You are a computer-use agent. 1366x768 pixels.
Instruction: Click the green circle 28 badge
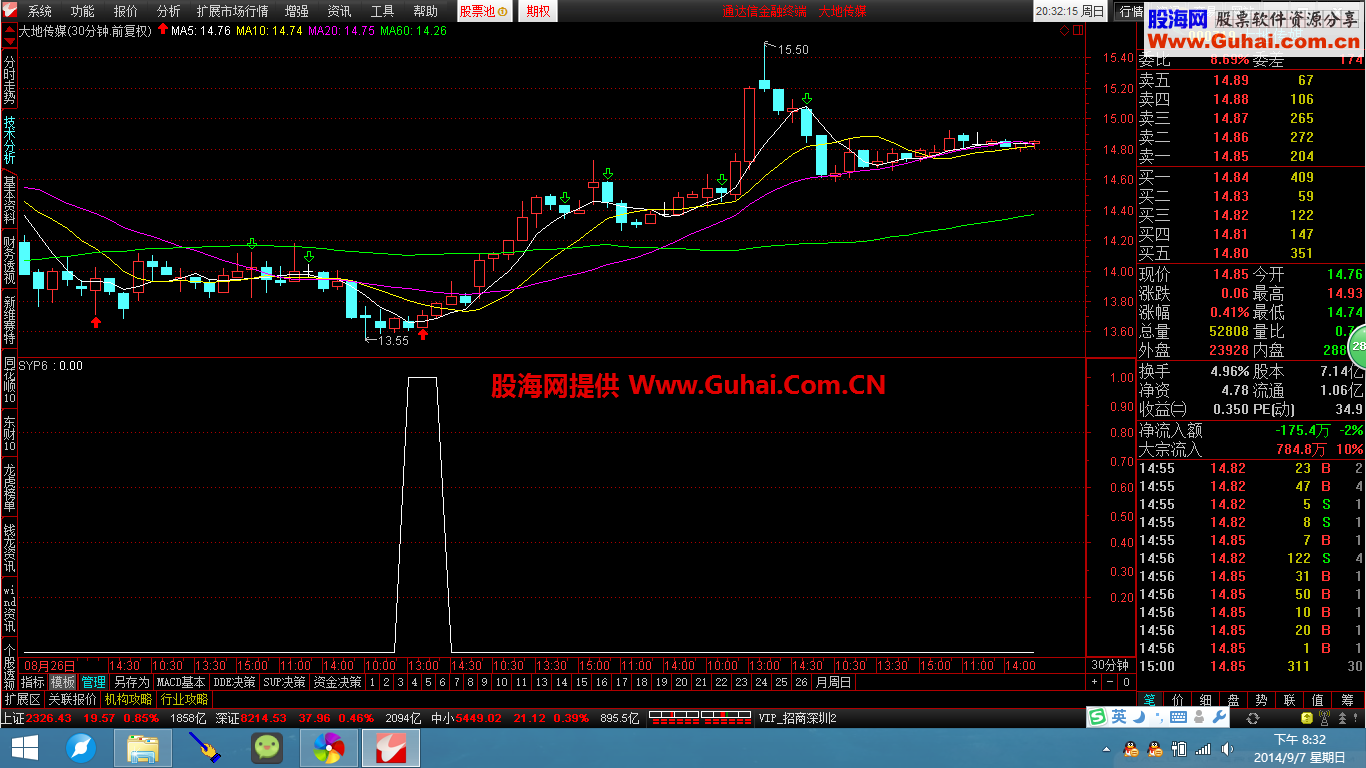(1357, 346)
